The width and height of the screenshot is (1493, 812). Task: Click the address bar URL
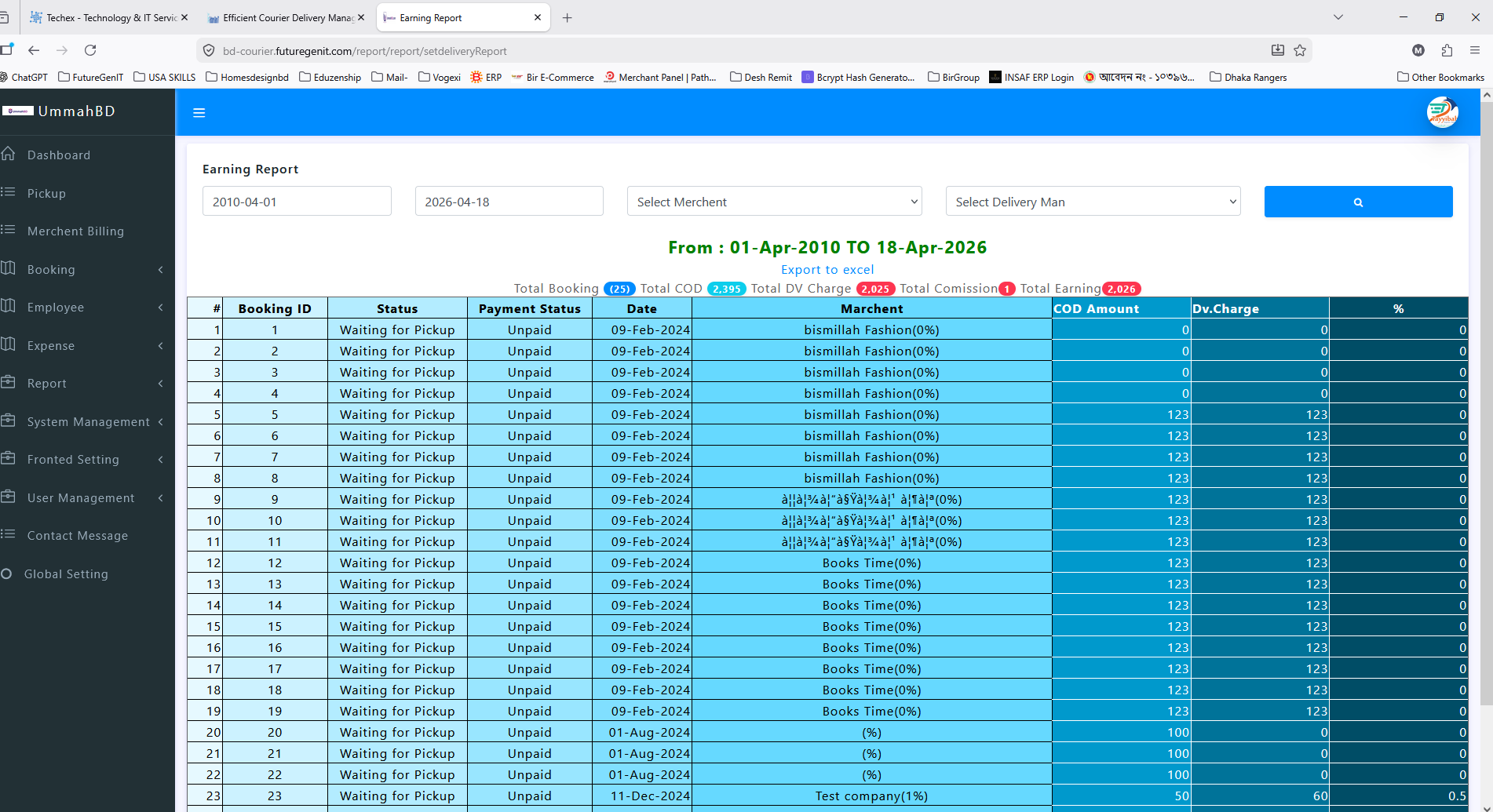click(365, 51)
